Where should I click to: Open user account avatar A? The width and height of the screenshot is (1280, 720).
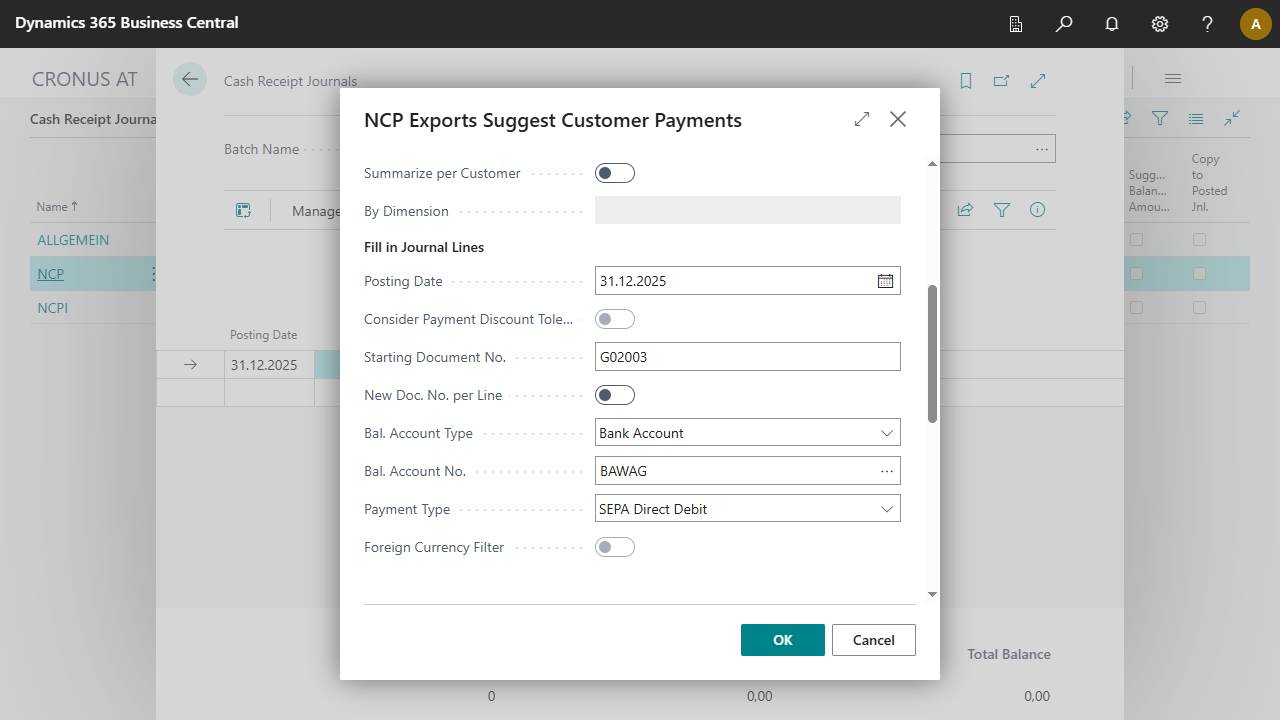pyautogui.click(x=1256, y=24)
